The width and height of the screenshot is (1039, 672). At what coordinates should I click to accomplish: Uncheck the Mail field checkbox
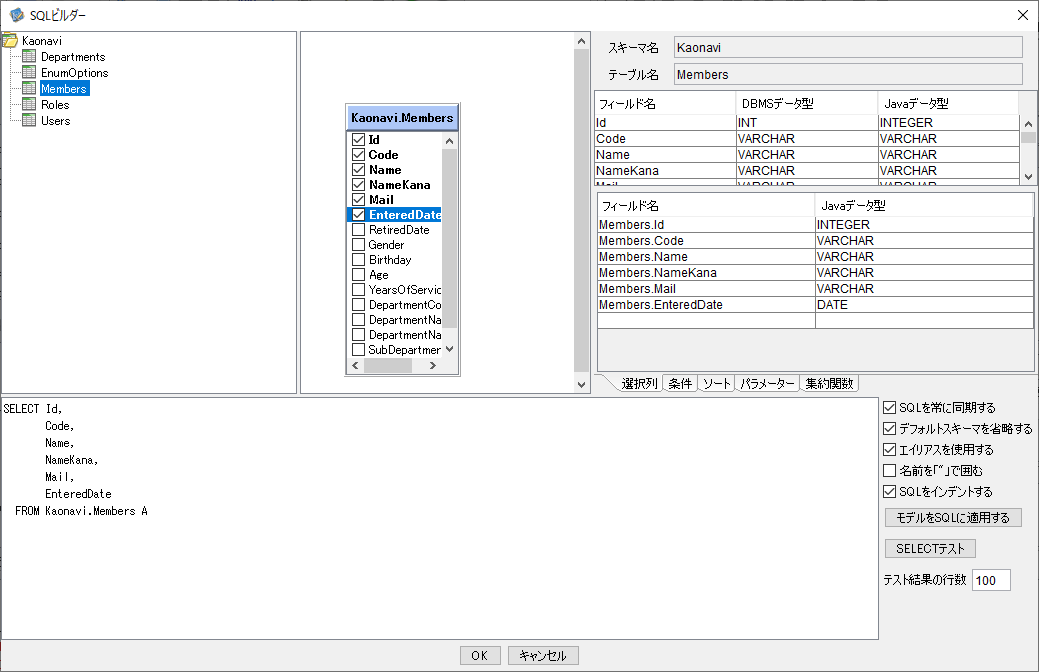coord(358,199)
